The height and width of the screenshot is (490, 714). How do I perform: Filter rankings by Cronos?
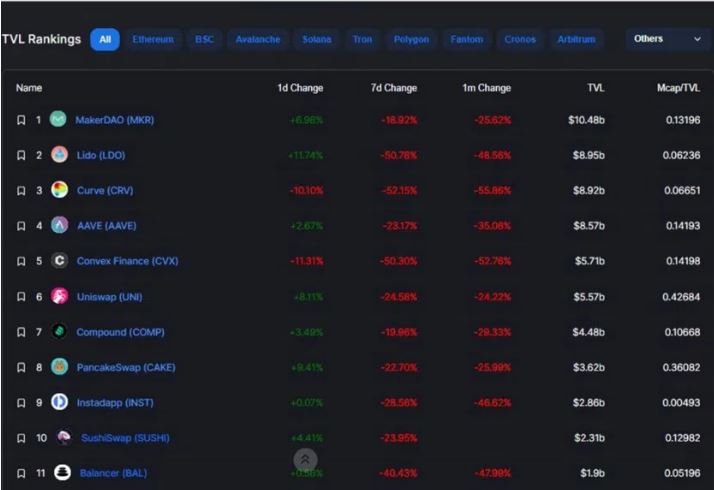pos(520,39)
